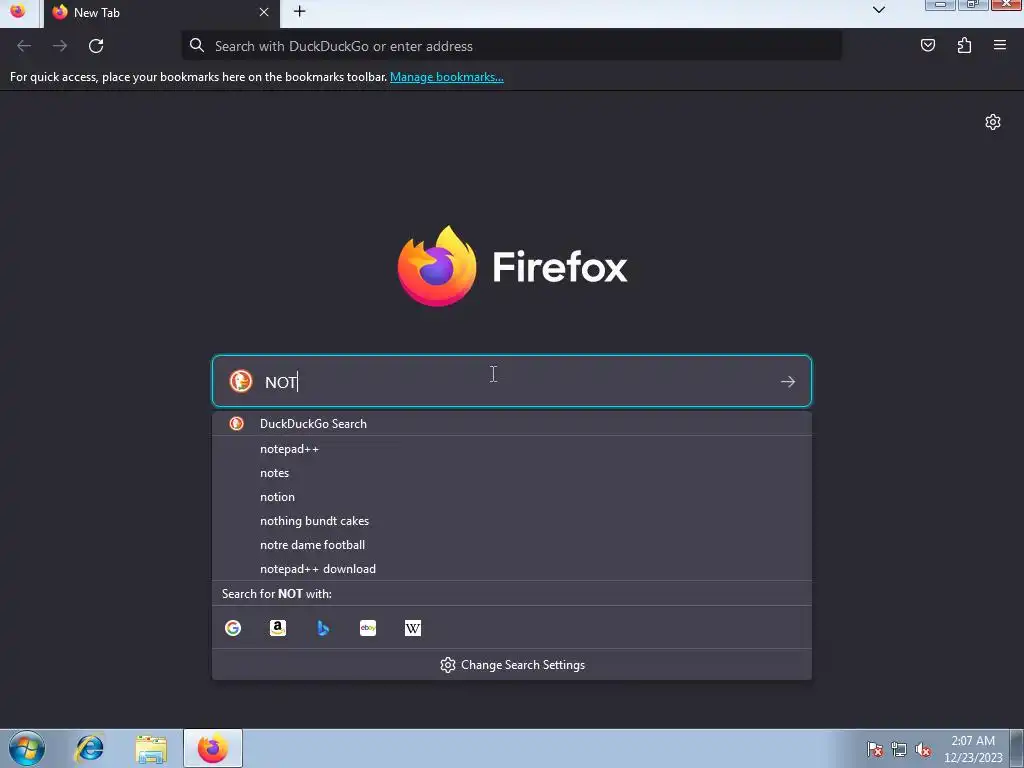Click the DuckDuckGo icon in search box
1024x768 pixels.
coord(240,381)
